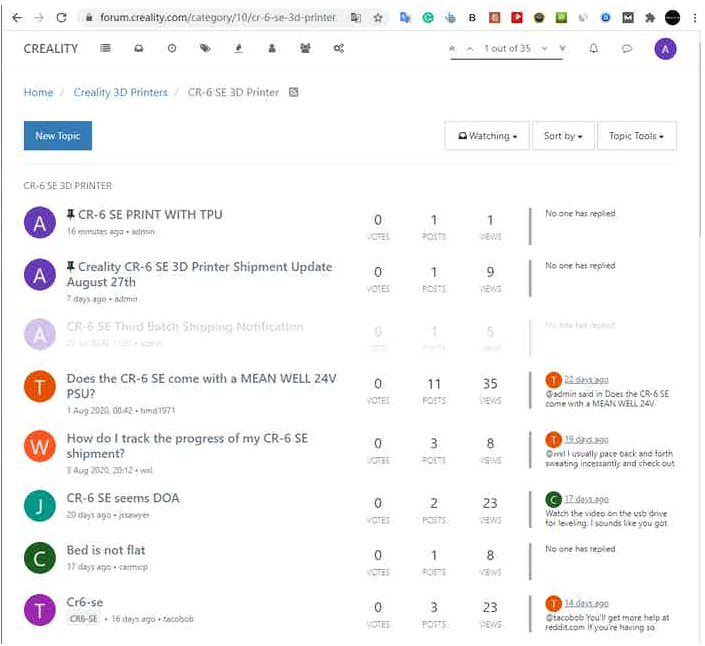The height and width of the screenshot is (646, 705).
Task: Click the '14 days ago' last reply link
Action: pyautogui.click(x=586, y=603)
